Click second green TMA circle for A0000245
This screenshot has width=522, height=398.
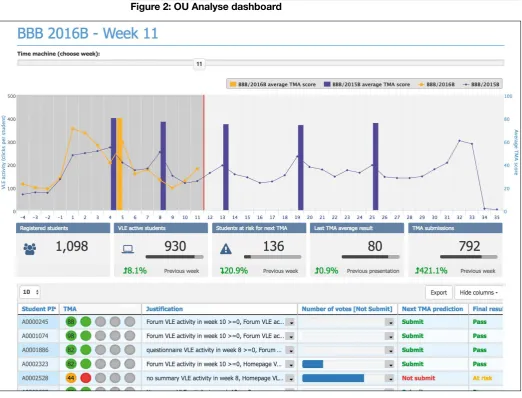(x=86, y=322)
